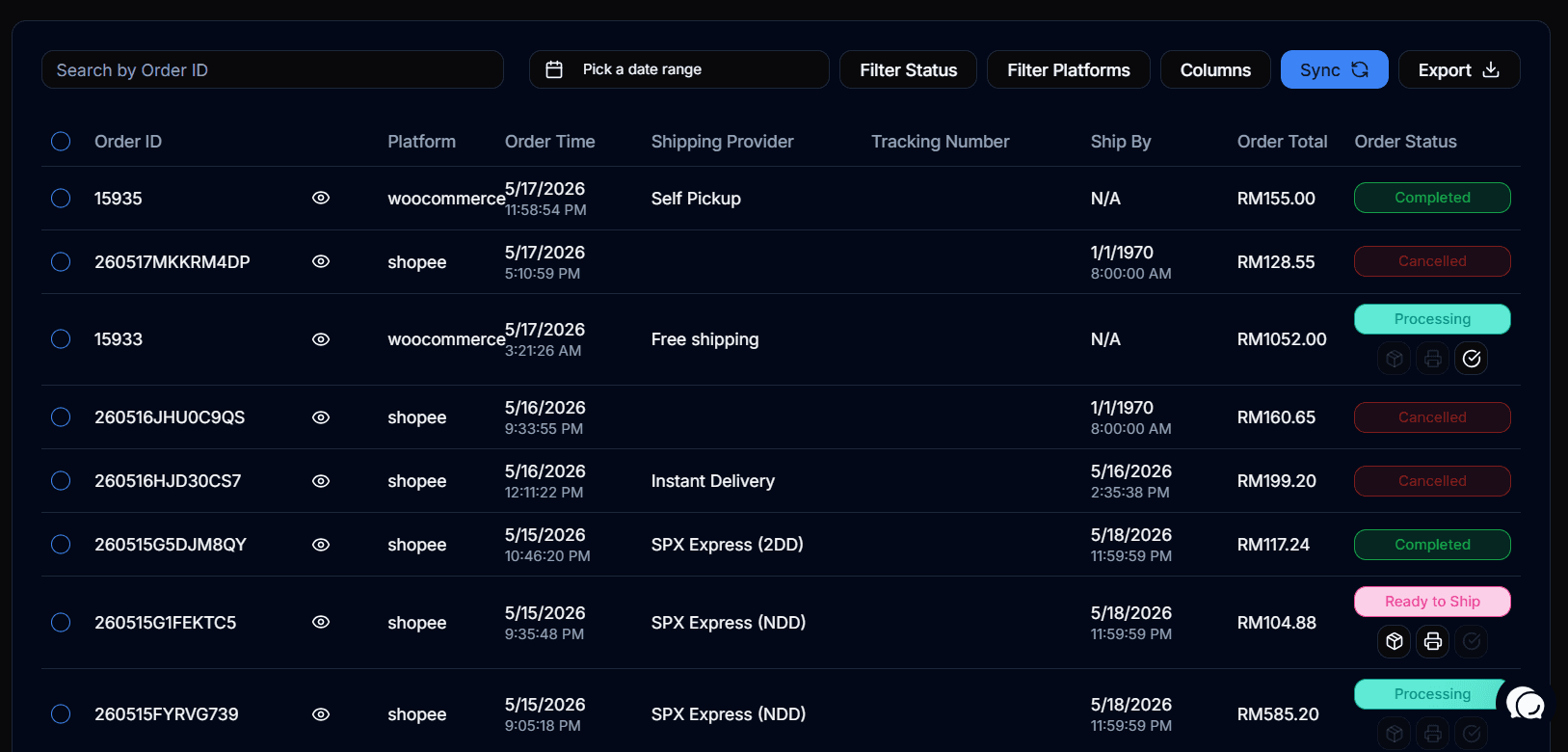Click the Order ID column header
1568x752 pixels.
tap(128, 142)
